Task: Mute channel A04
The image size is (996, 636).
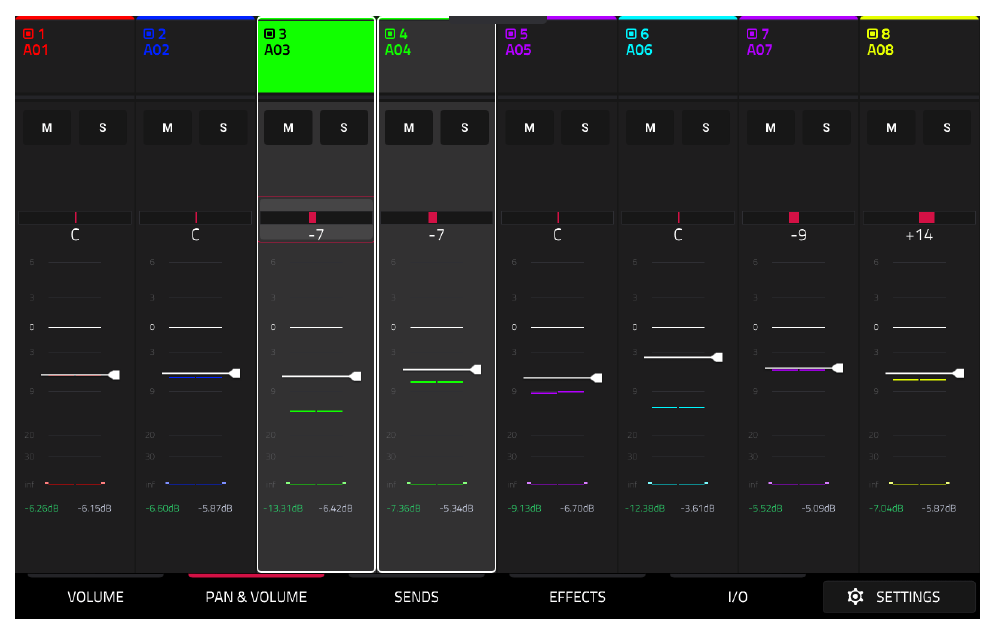Action: click(x=409, y=128)
